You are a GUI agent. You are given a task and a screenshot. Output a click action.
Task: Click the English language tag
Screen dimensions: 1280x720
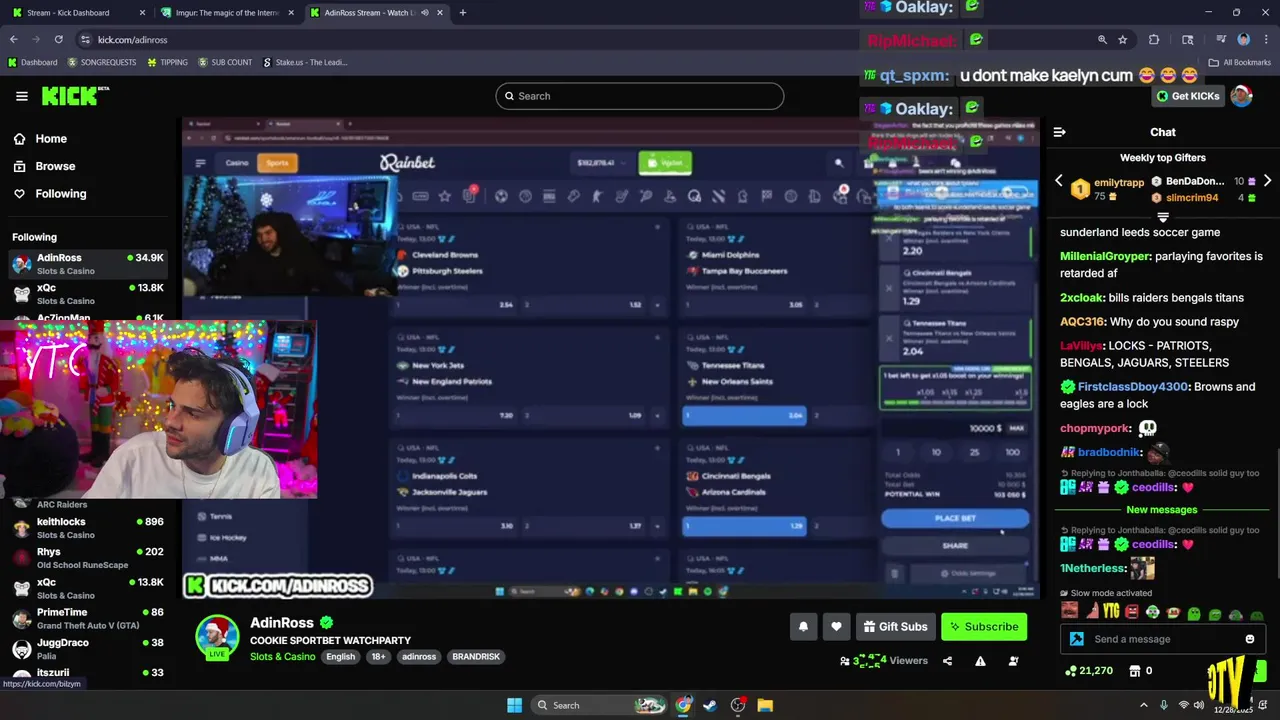pos(340,657)
